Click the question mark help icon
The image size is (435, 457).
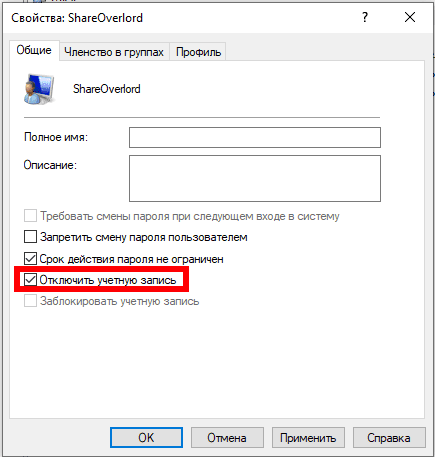click(365, 17)
